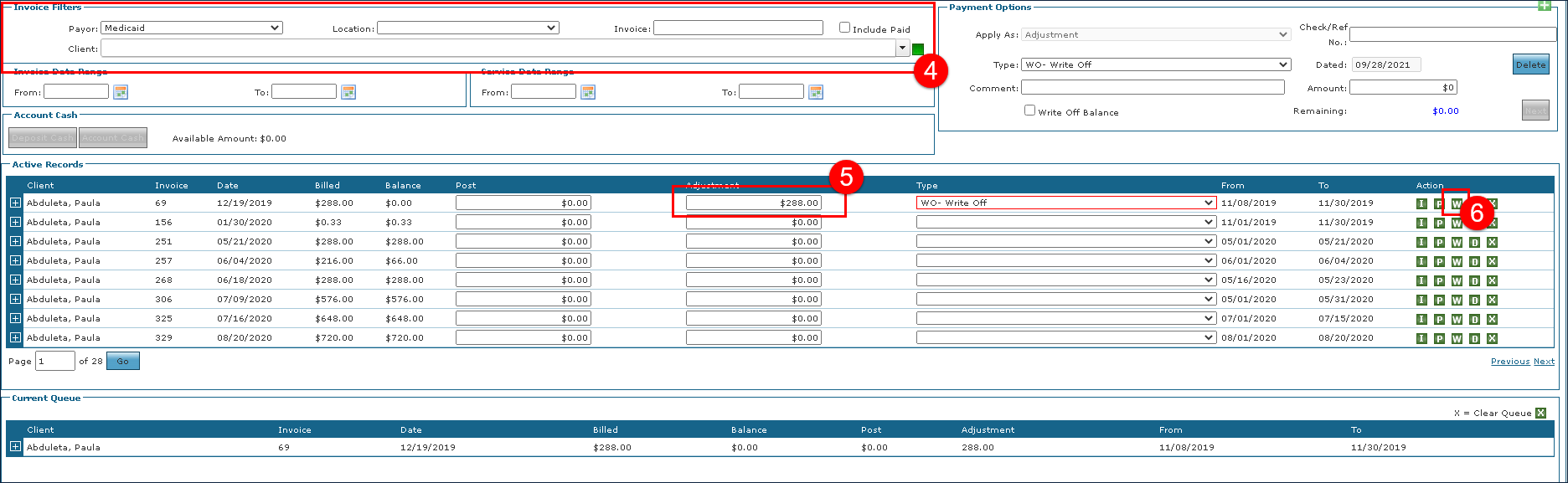Viewport: 1568px width, 483px height.
Task: Click the Delete button
Action: (1530, 64)
